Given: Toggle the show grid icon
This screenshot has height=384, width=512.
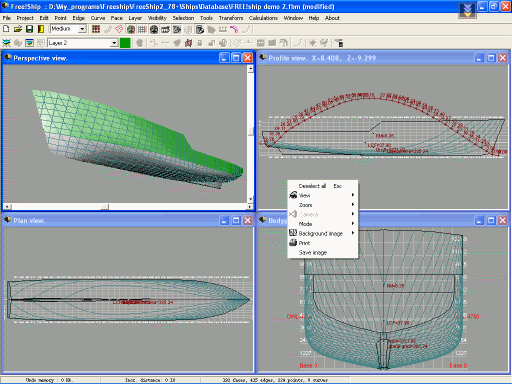Looking at the screenshot, I should click(x=142, y=29).
